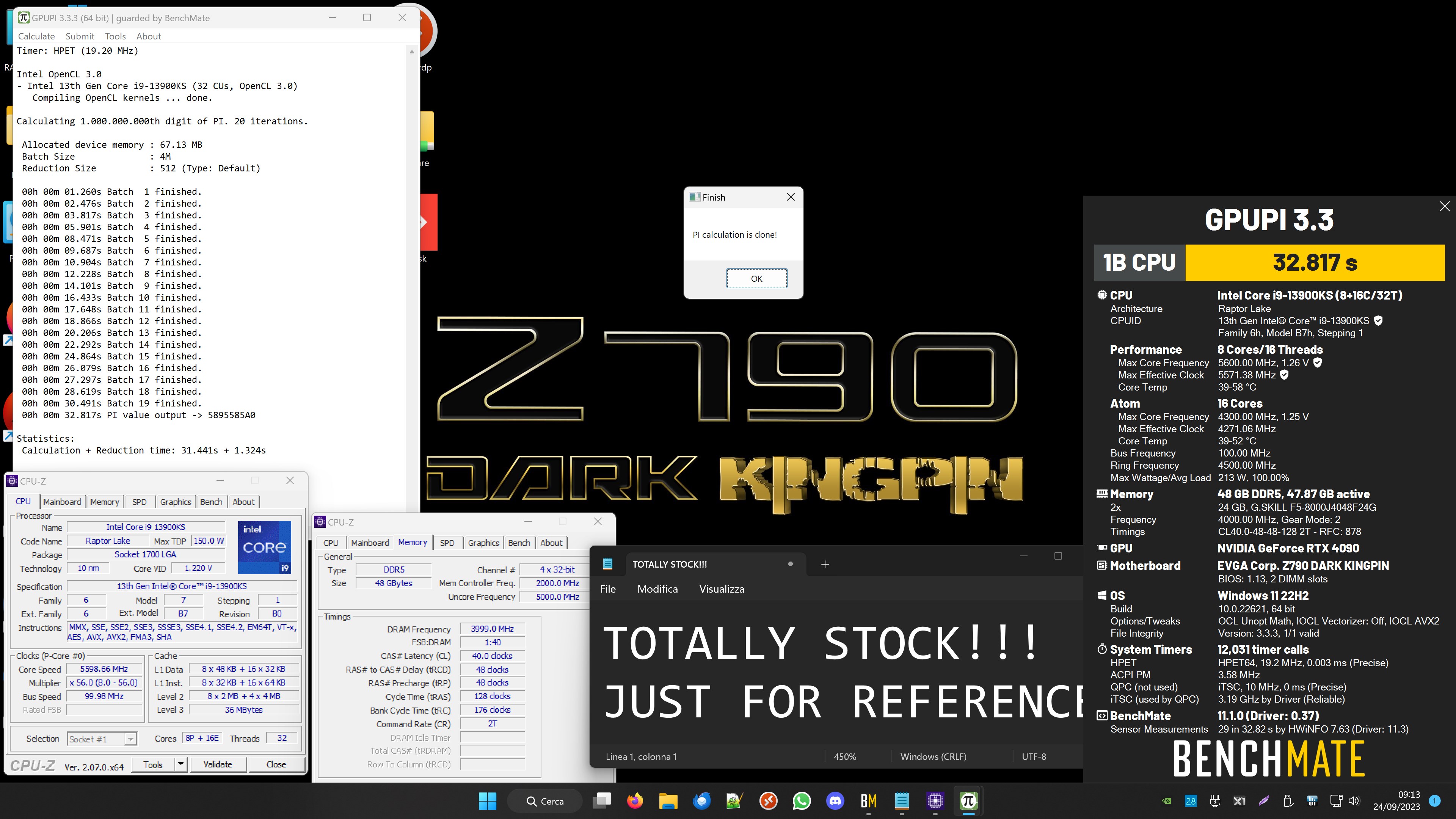Open the red remote desktop taskbar icon
The height and width of the screenshot is (819, 1456).
click(768, 801)
